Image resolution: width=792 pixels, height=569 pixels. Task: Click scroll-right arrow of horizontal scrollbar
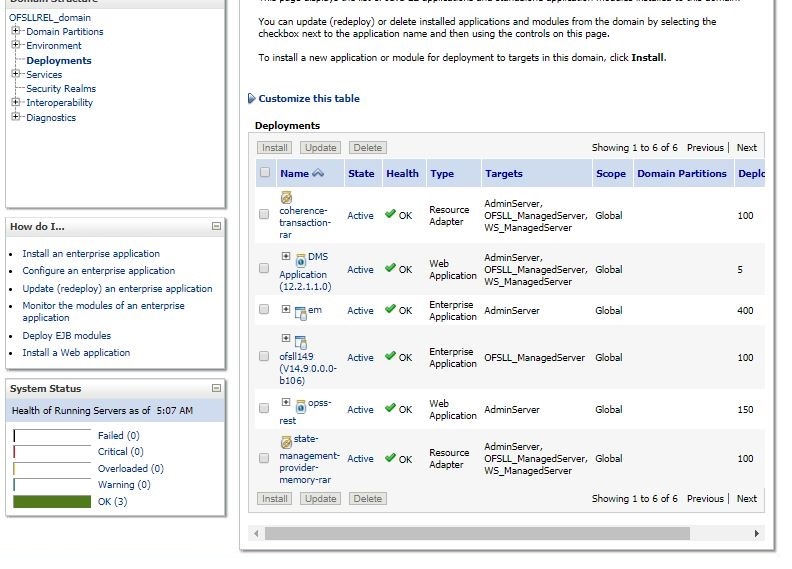[757, 533]
